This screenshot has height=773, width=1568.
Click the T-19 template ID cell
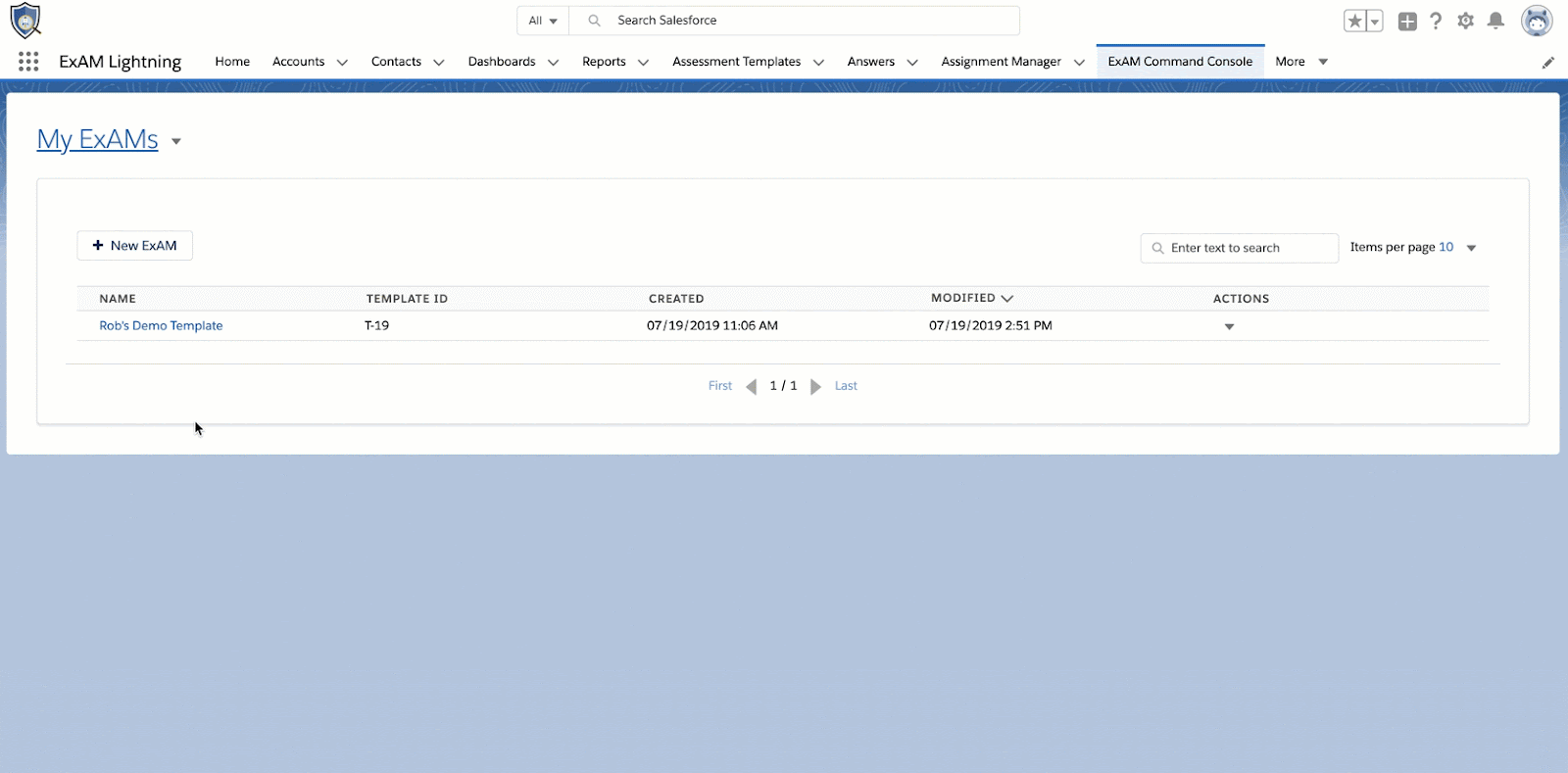376,326
